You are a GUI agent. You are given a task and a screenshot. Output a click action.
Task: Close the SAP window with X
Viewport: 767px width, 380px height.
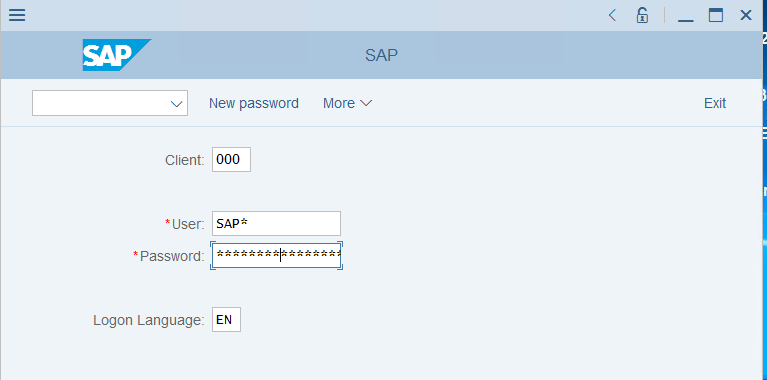click(745, 15)
